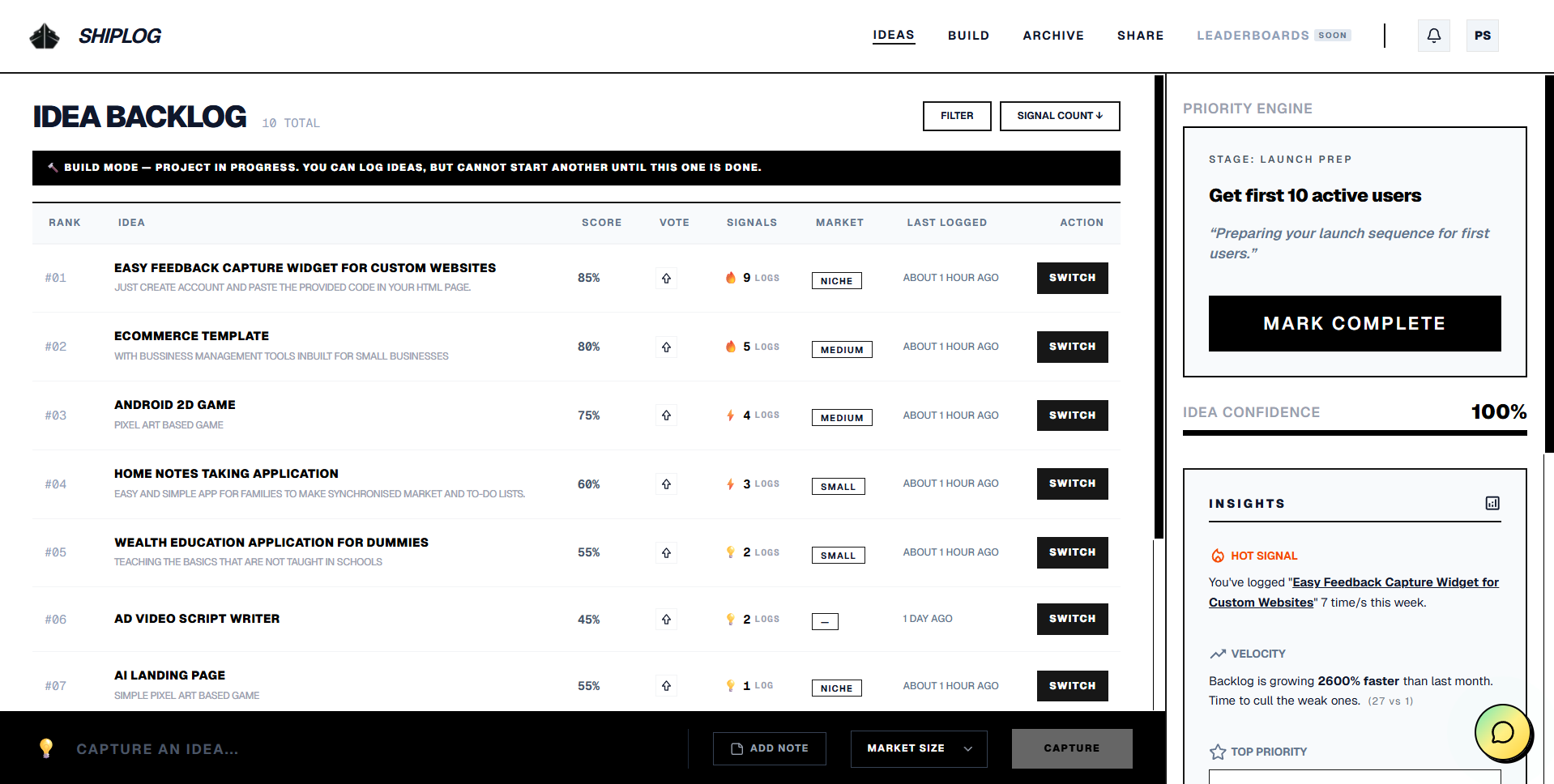
Task: Upvote the Android 2D Game idea
Action: click(666, 415)
